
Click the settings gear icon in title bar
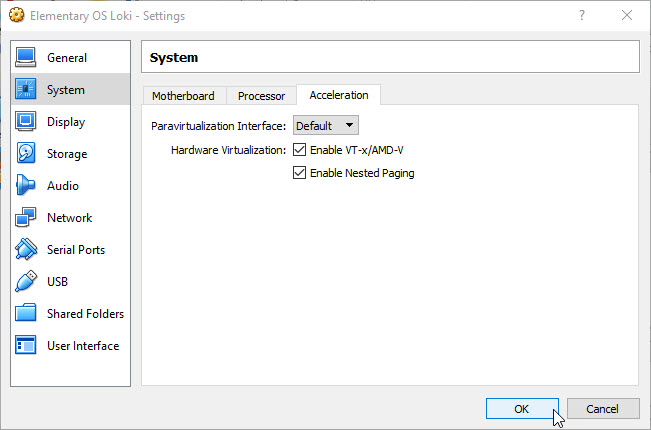point(17,15)
